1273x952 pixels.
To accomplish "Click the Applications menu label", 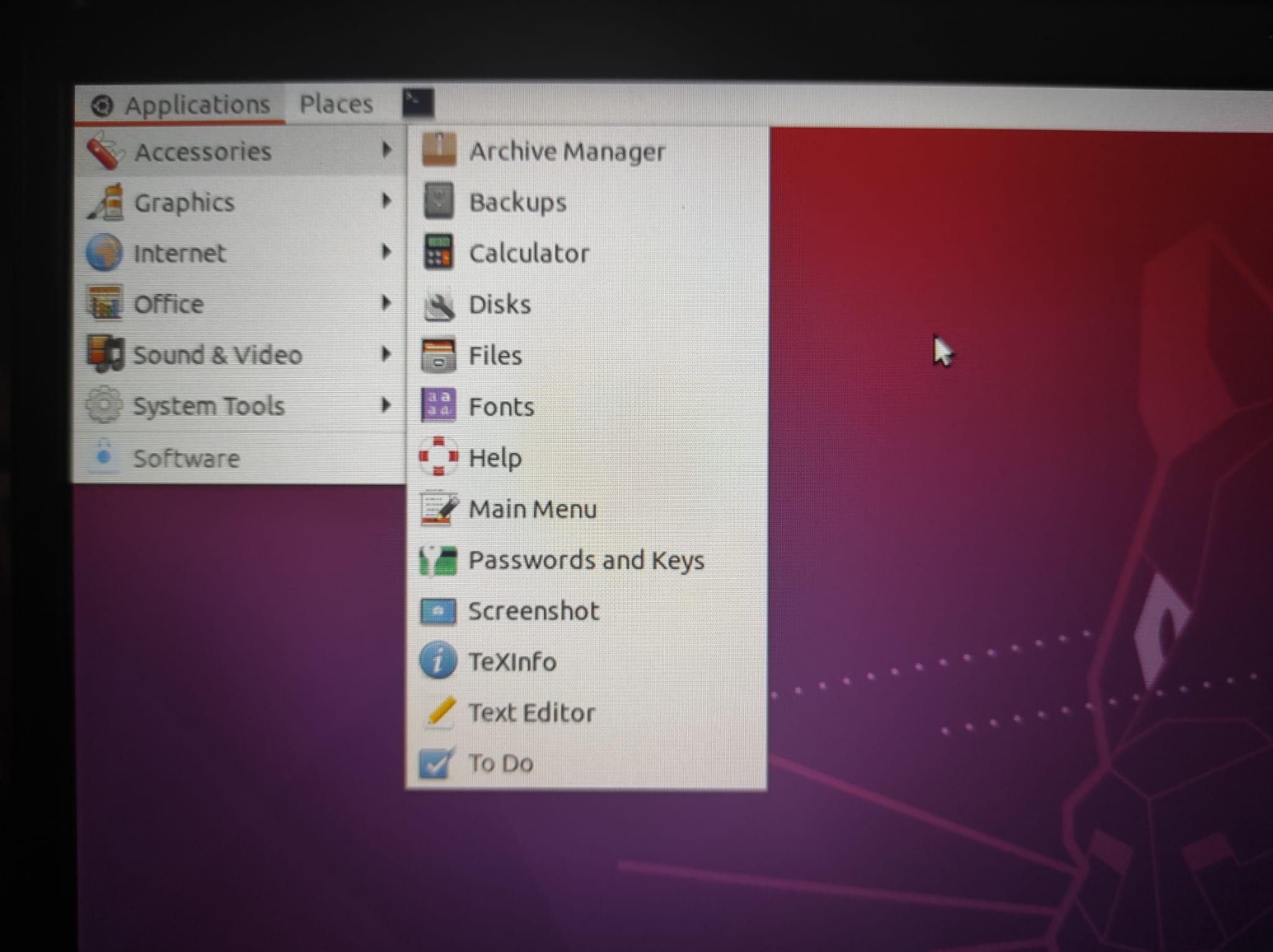I will 197,105.
